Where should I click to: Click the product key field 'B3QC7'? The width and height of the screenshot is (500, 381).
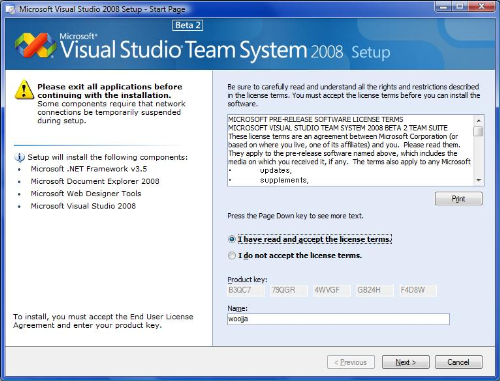[x=246, y=290]
